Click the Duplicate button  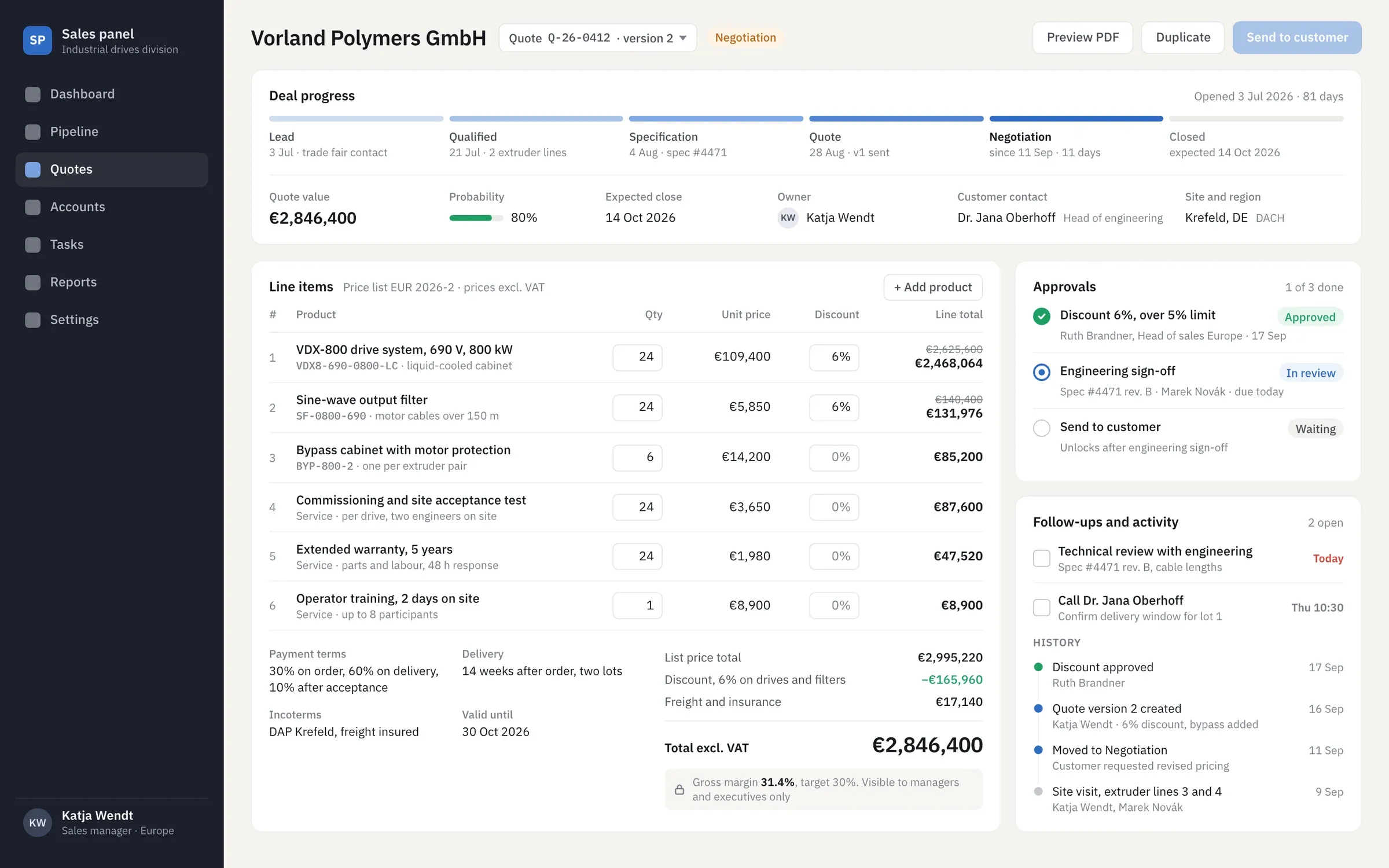tap(1183, 38)
